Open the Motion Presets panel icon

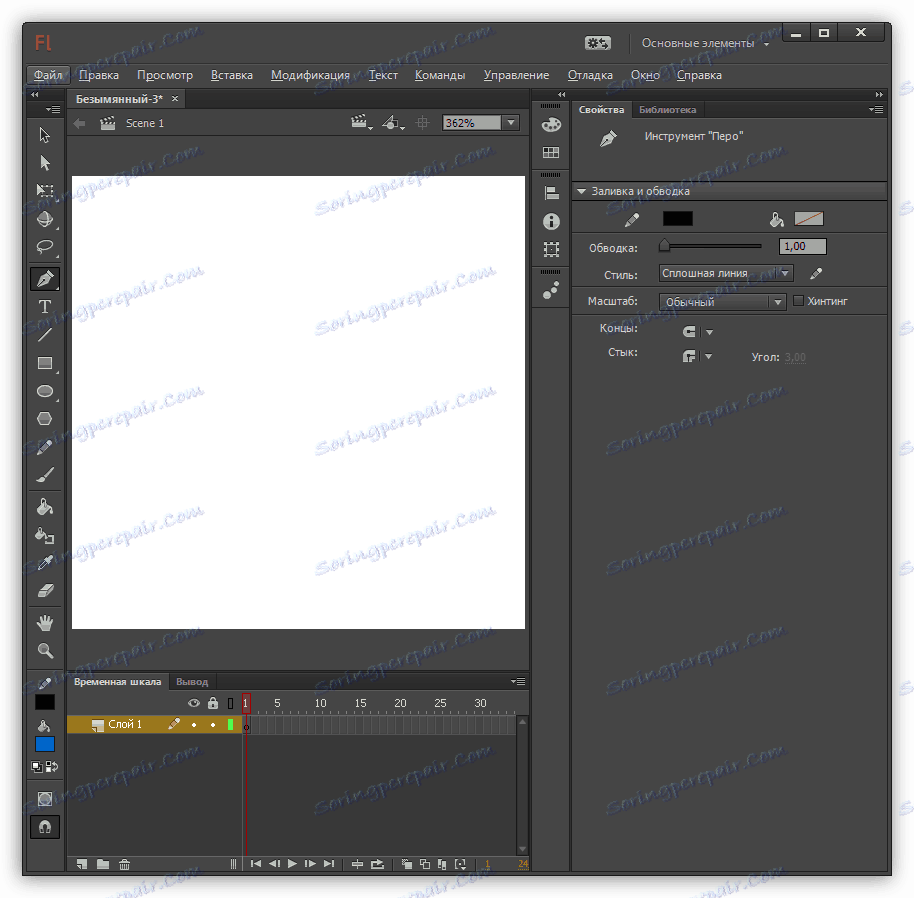[551, 290]
